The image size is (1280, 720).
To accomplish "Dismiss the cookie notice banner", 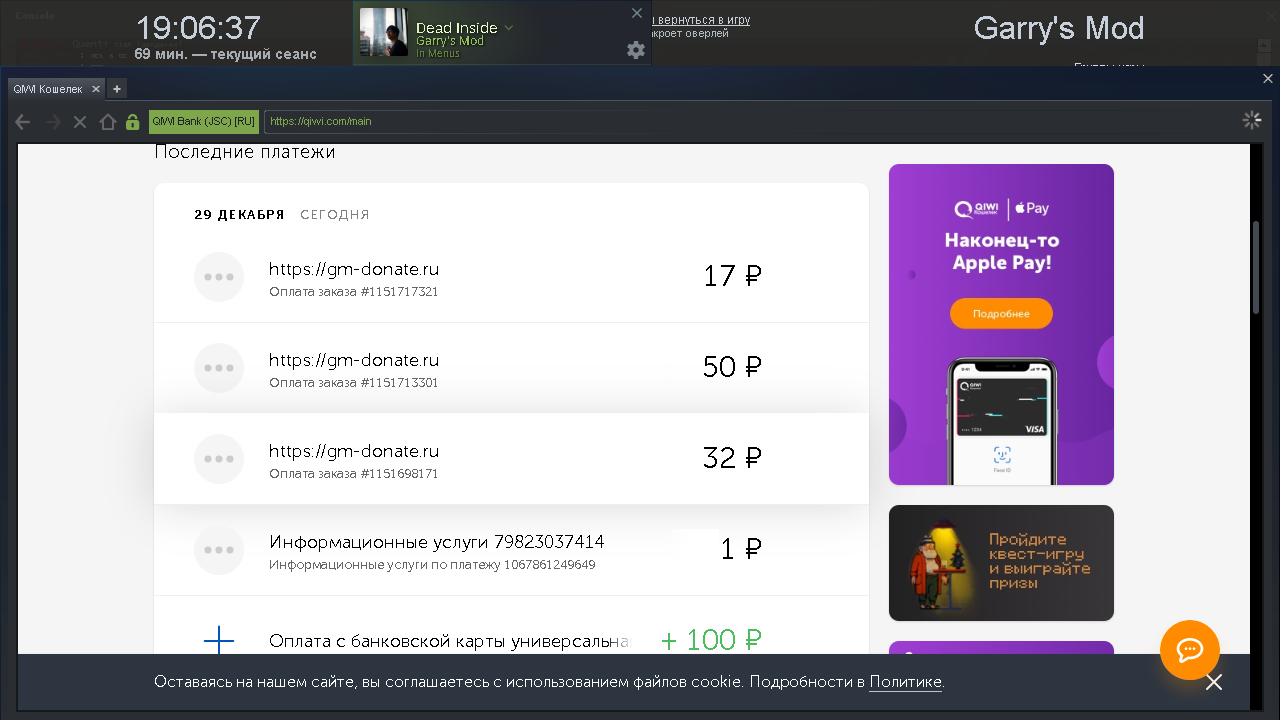I will (1213, 682).
